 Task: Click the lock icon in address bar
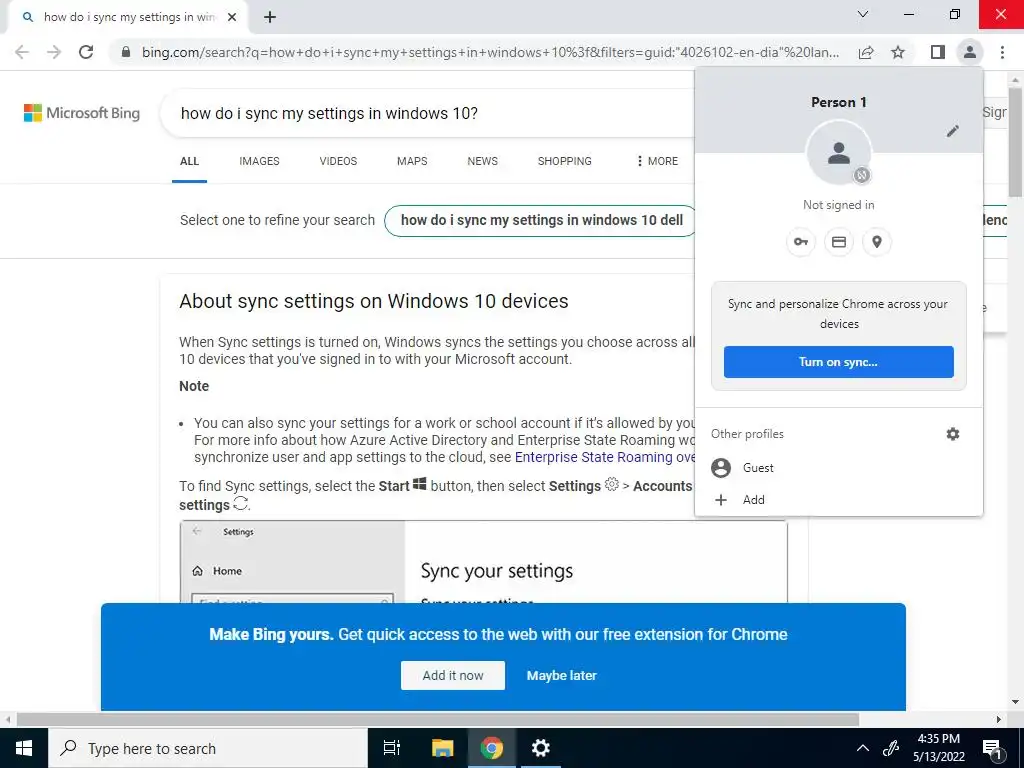point(126,52)
